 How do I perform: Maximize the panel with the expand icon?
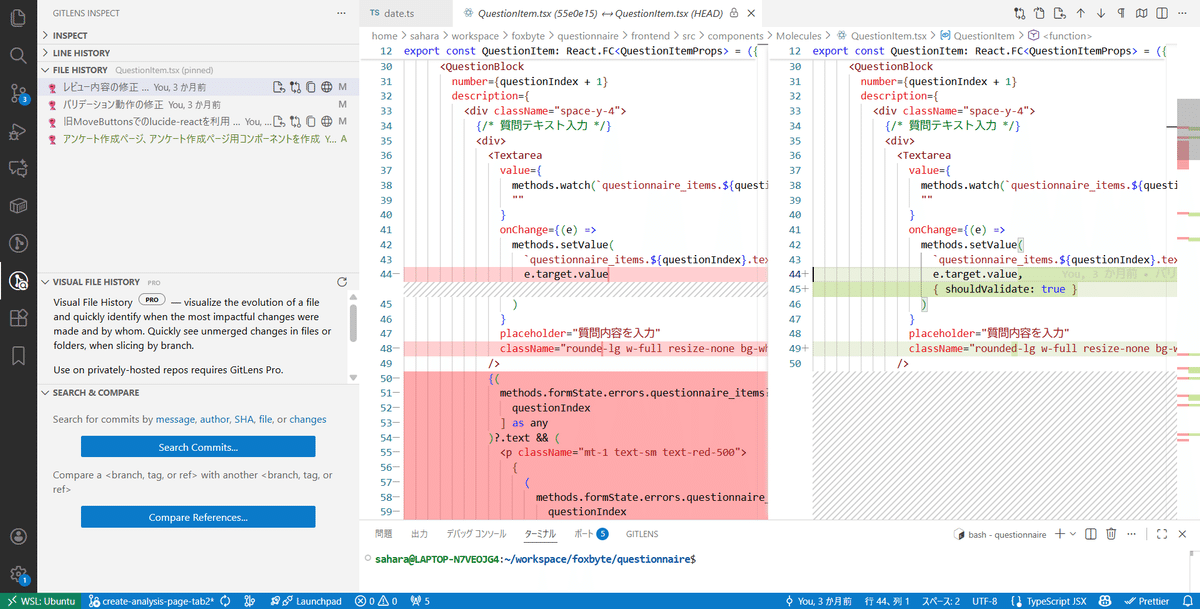(1161, 534)
